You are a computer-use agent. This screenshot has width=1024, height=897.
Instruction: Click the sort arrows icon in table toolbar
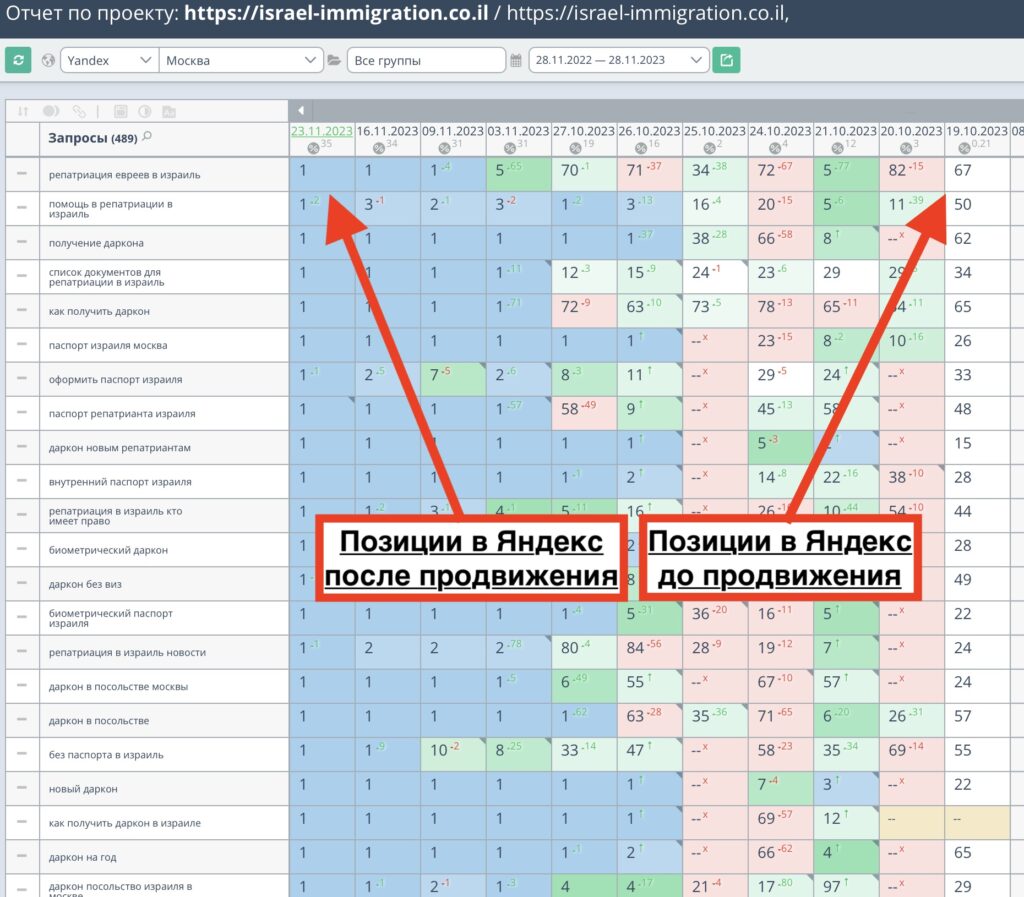point(23,112)
